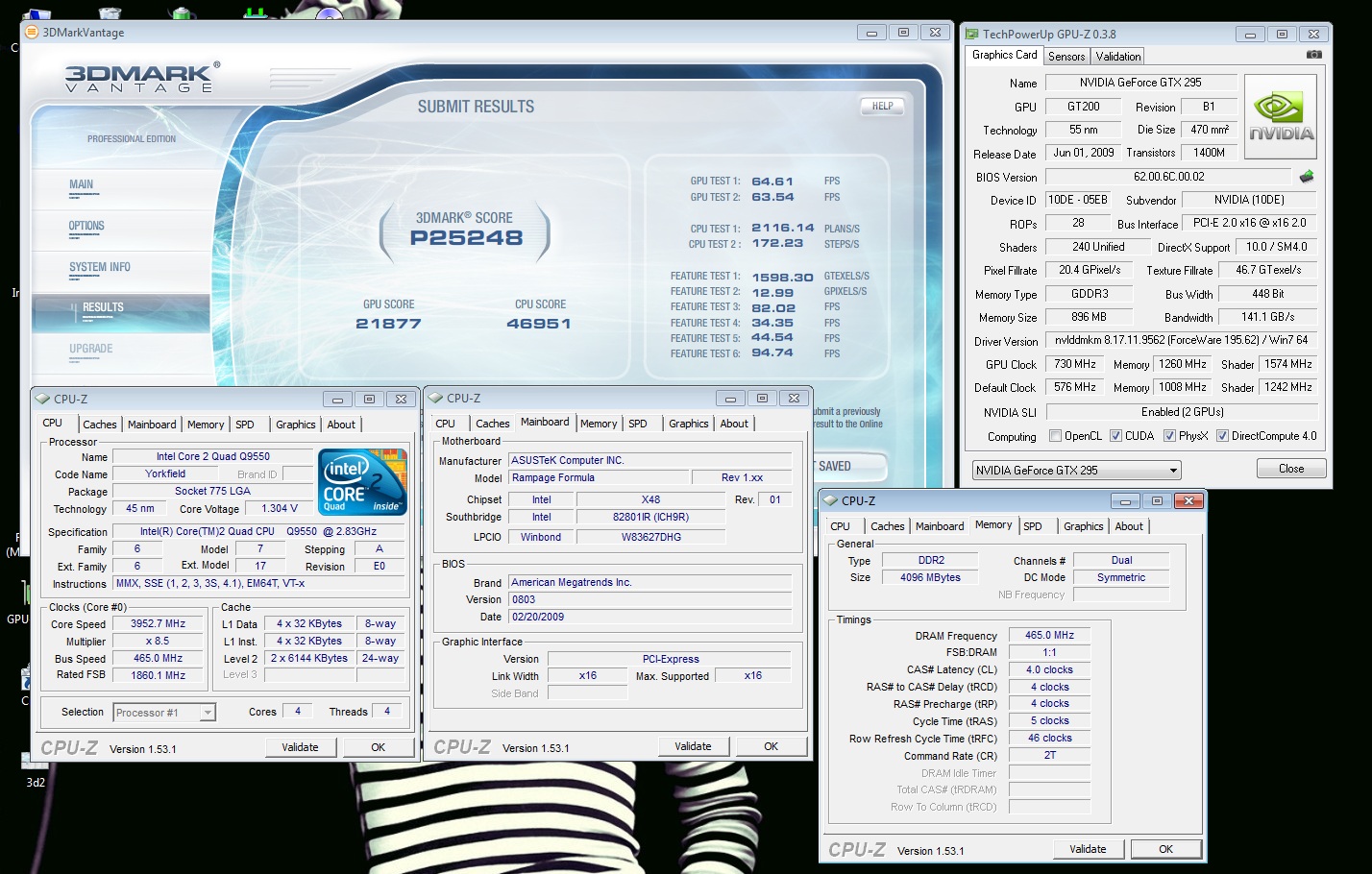Click the Rampage Formula model field
1372x874 pixels.
600,477
